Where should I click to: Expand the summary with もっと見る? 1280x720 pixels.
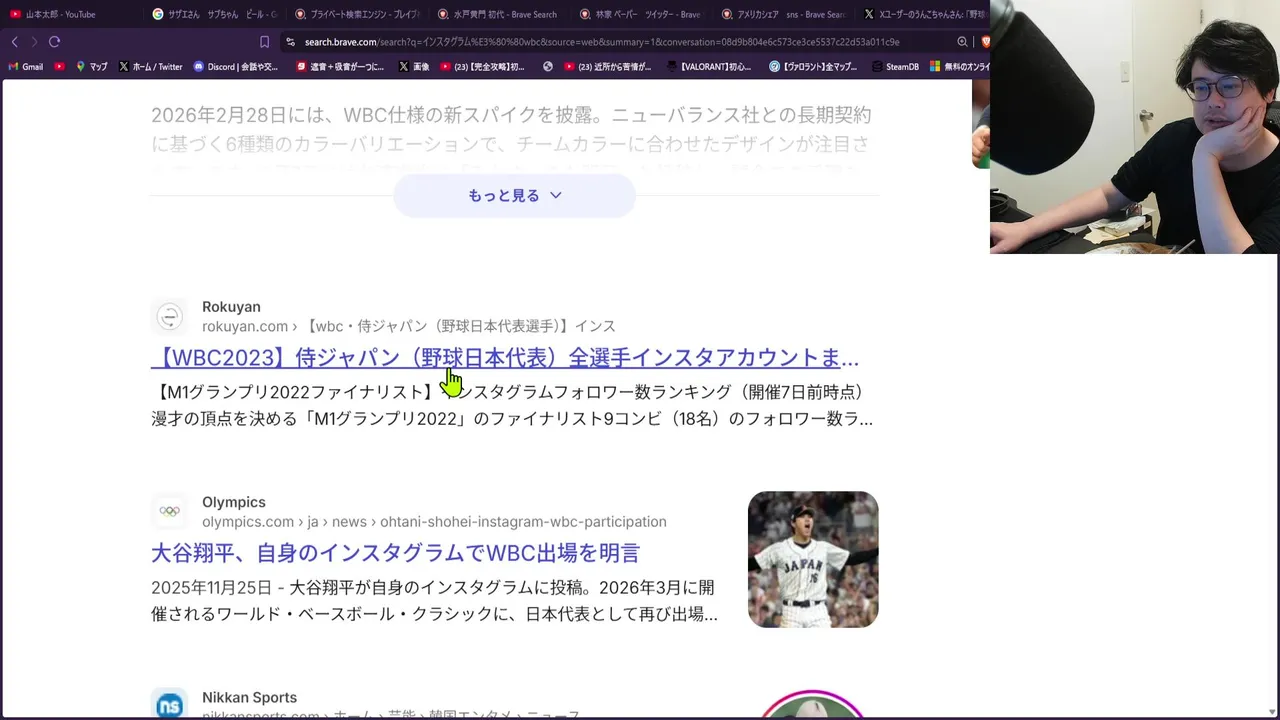click(514, 196)
